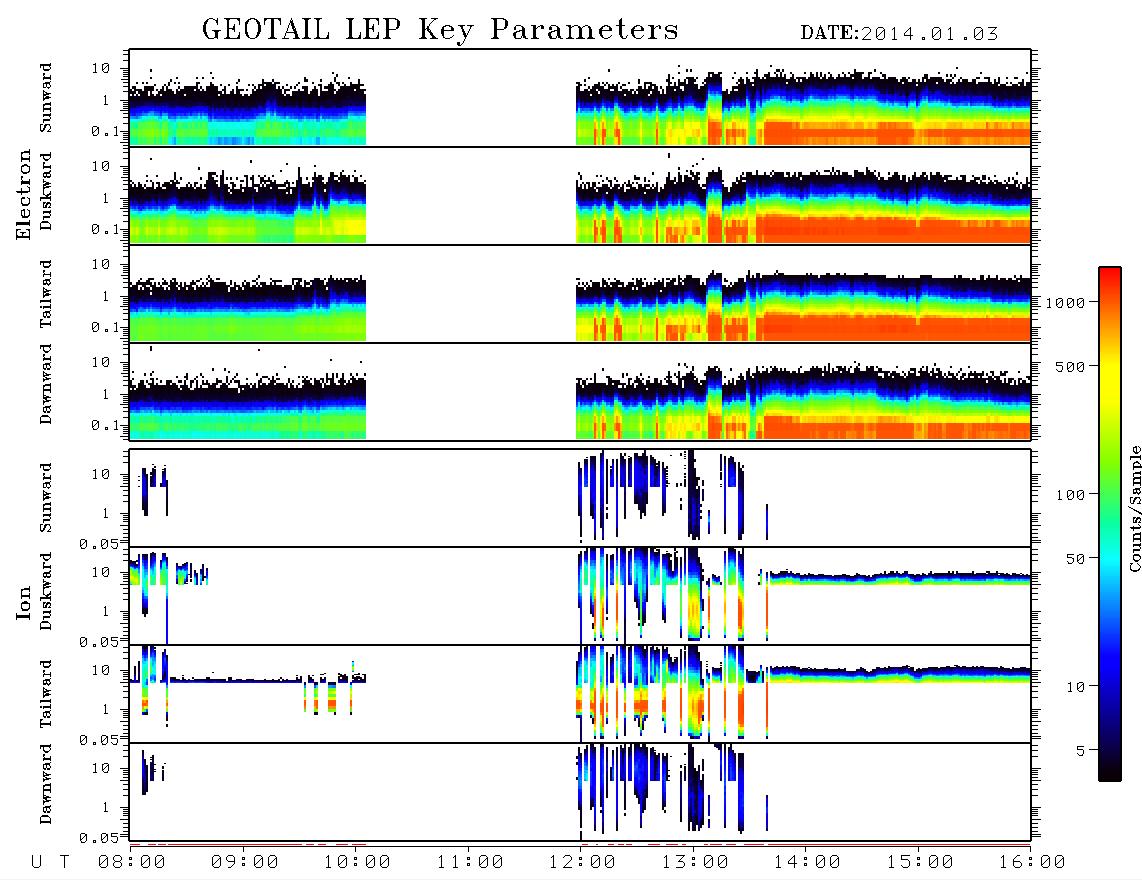Click the Ion Duskward spectrogram panel

click(x=580, y=596)
